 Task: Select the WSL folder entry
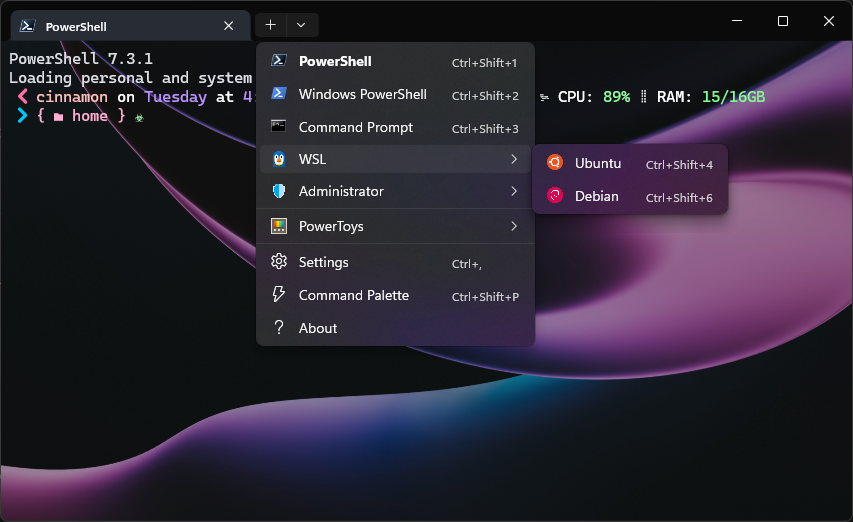(x=395, y=159)
